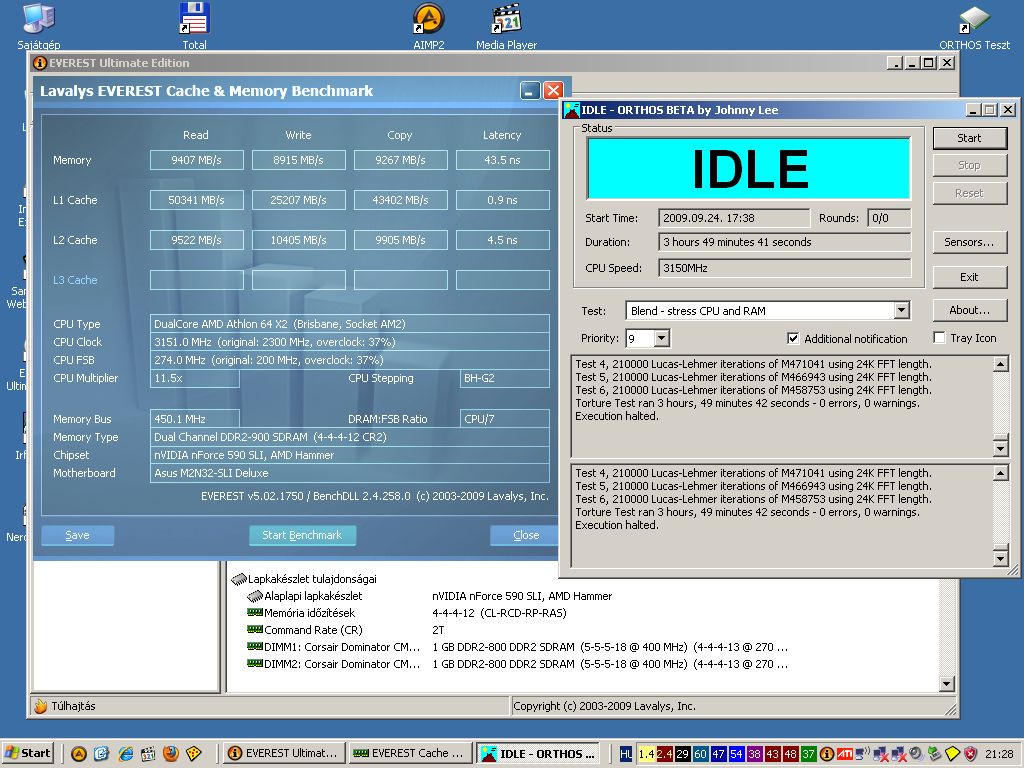
Task: Open the About dialog in ORTHOS
Action: pyautogui.click(x=969, y=310)
